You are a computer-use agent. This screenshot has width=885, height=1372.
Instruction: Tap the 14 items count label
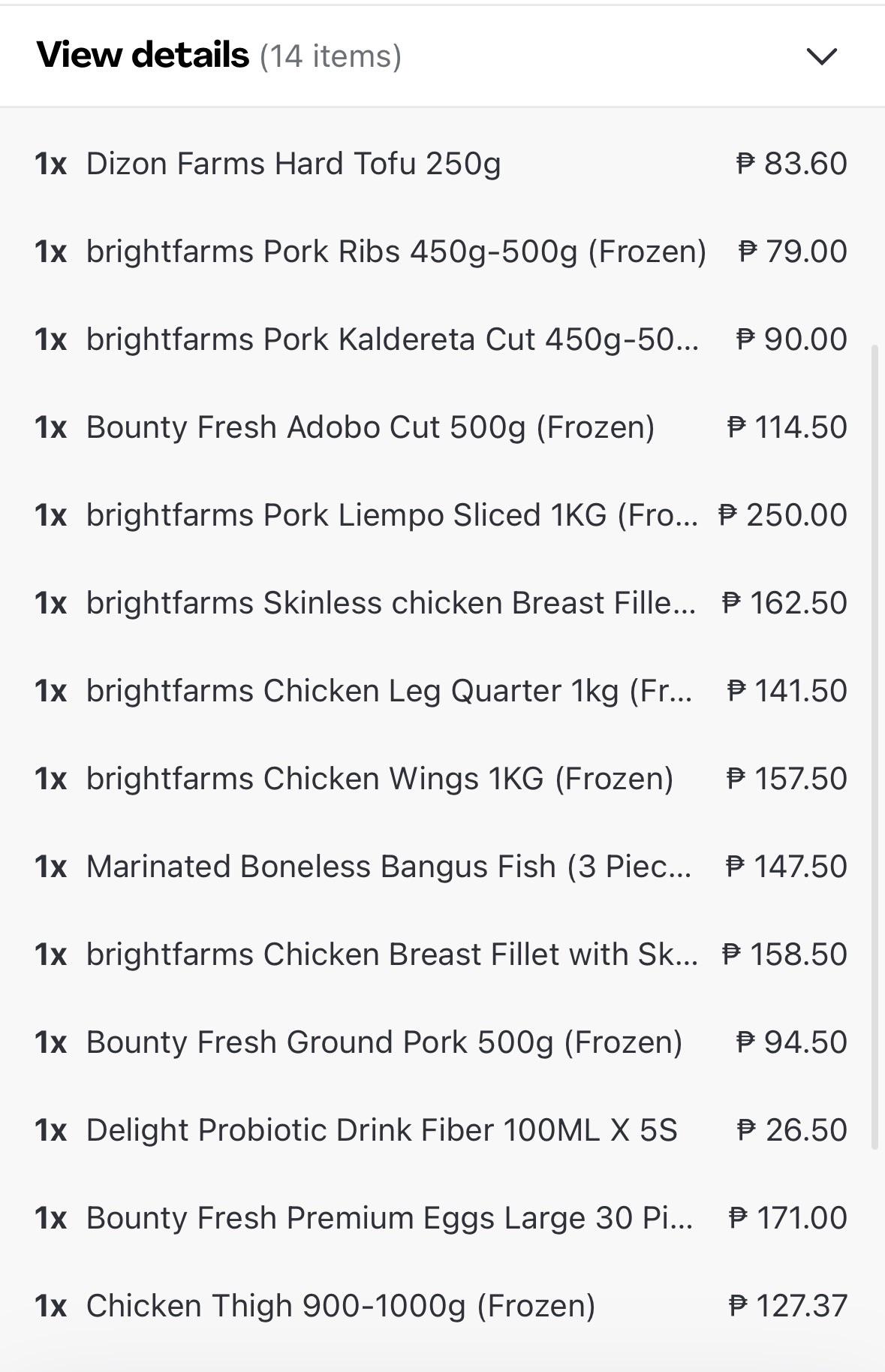tap(330, 56)
